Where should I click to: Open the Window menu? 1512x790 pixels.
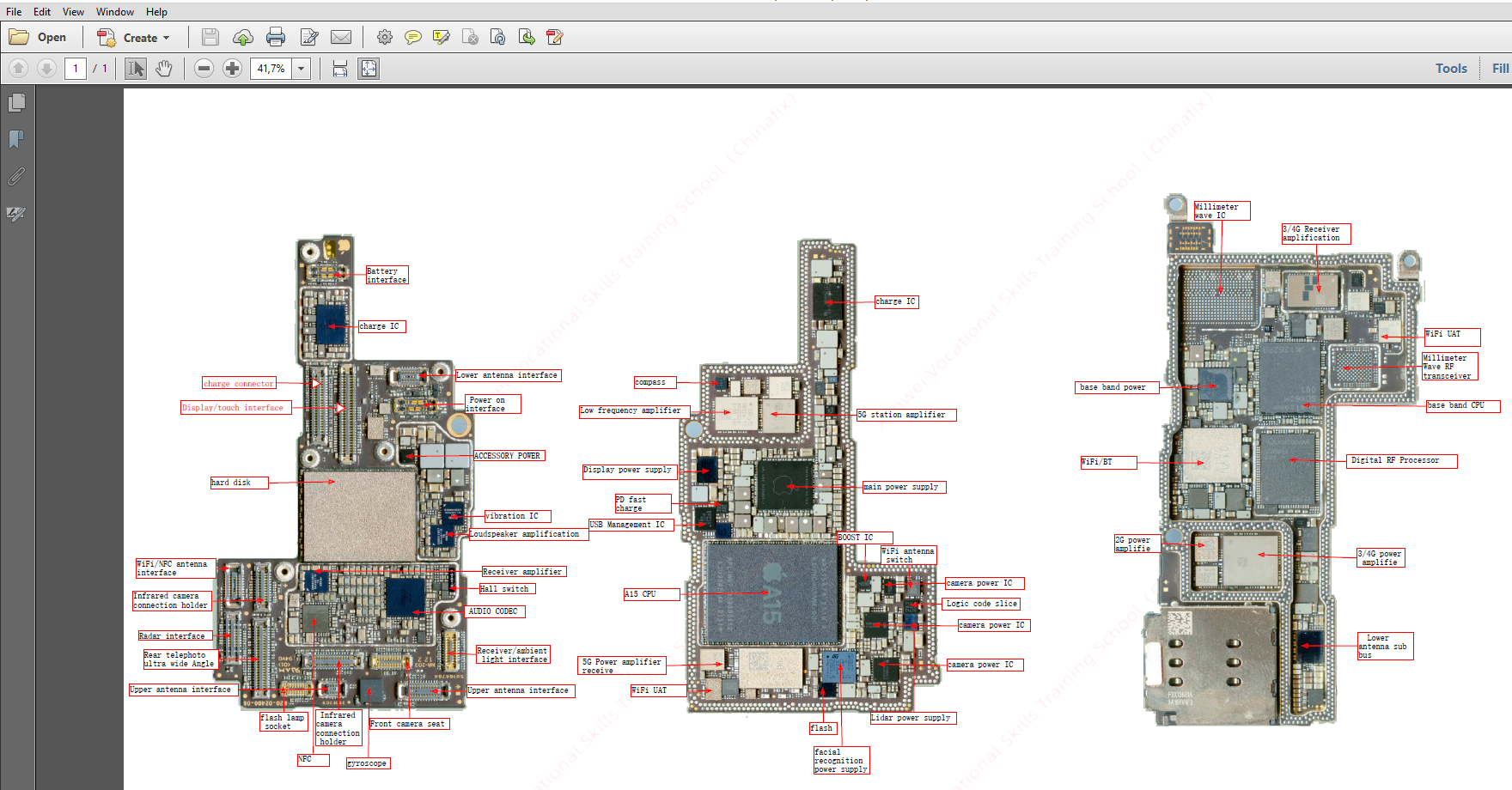(x=114, y=12)
